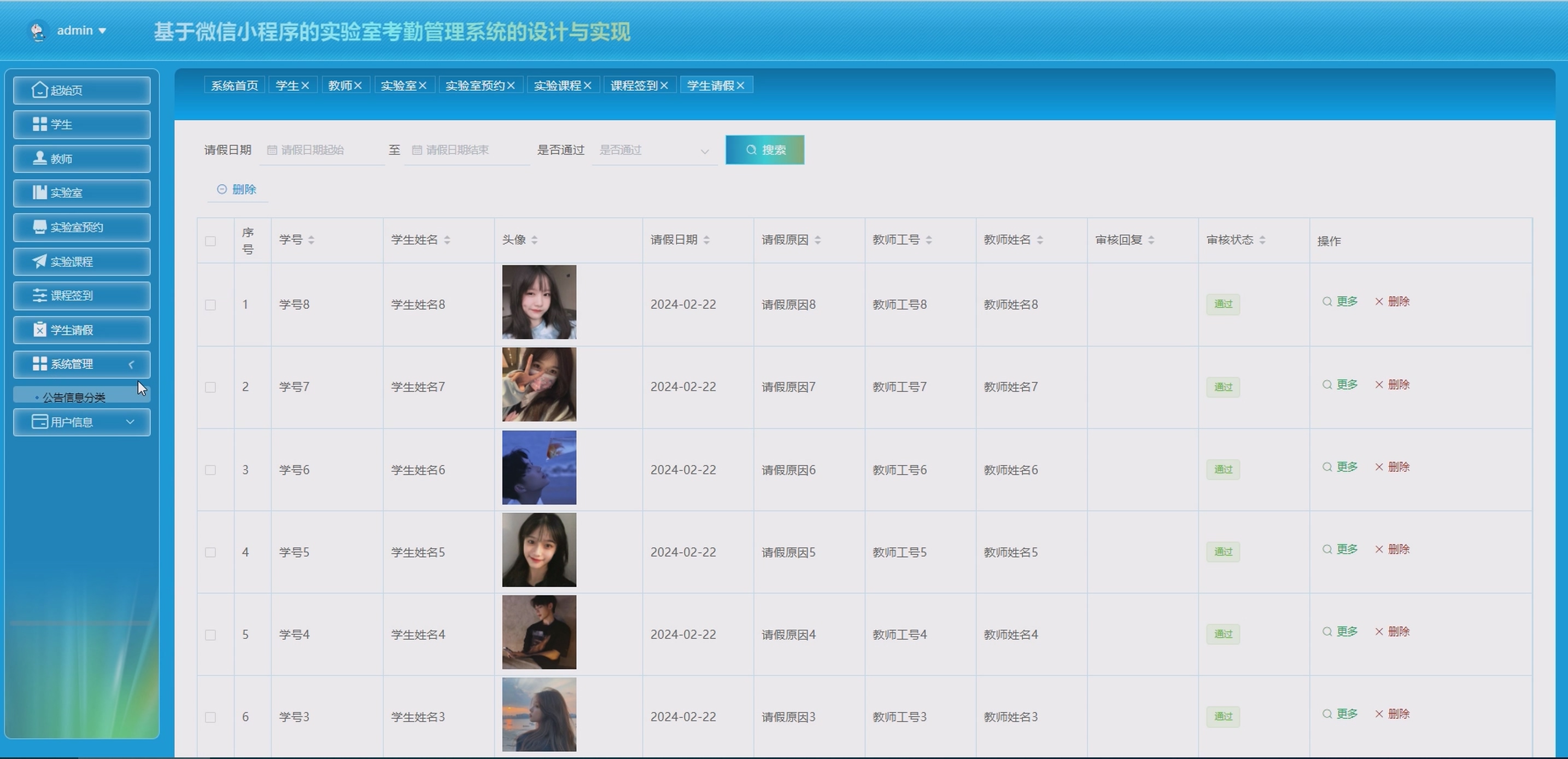Image resolution: width=1568 pixels, height=759 pixels.
Task: Open 实验室 sidebar item
Action: [81, 192]
